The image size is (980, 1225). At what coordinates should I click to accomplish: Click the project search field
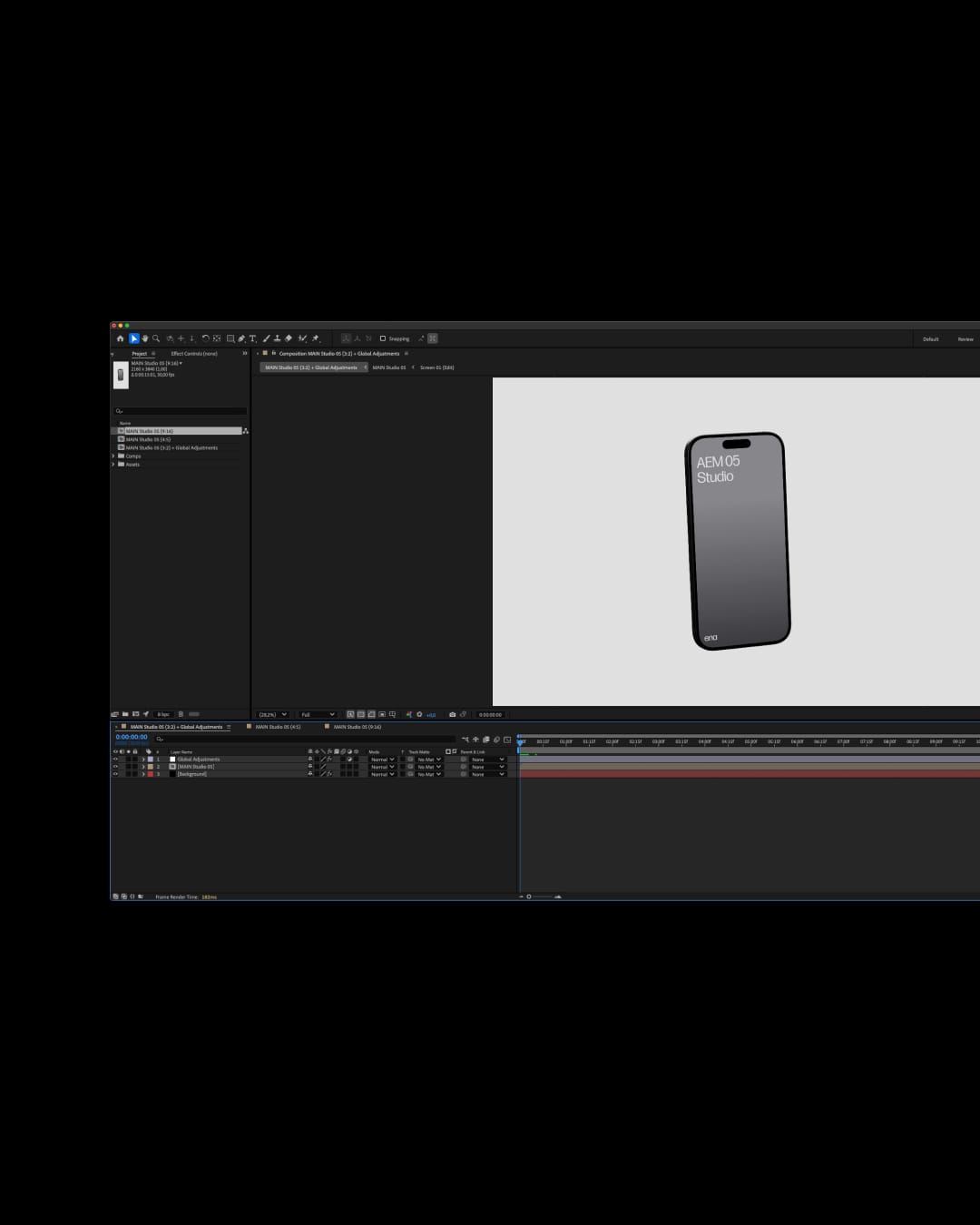180,411
